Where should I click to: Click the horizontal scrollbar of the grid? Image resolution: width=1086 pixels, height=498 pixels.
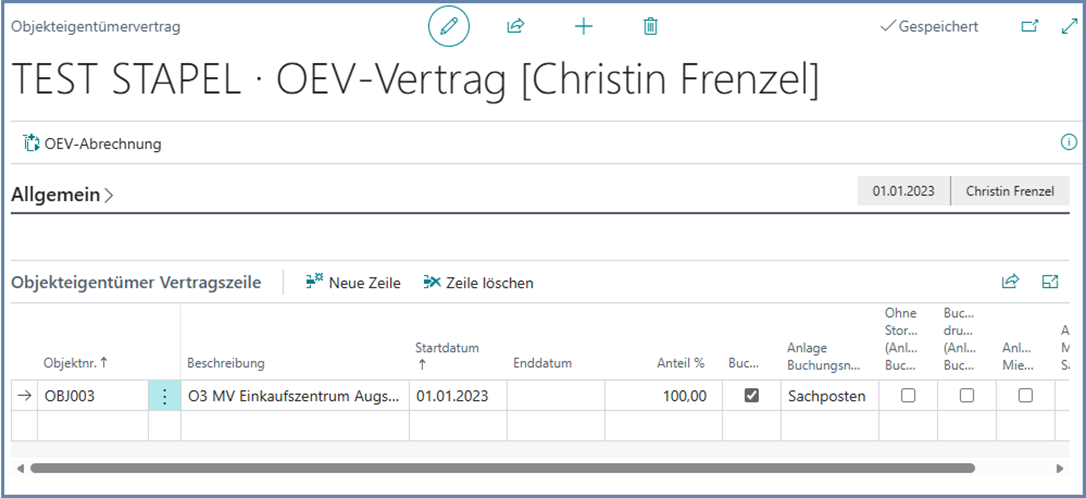pyautogui.click(x=500, y=467)
